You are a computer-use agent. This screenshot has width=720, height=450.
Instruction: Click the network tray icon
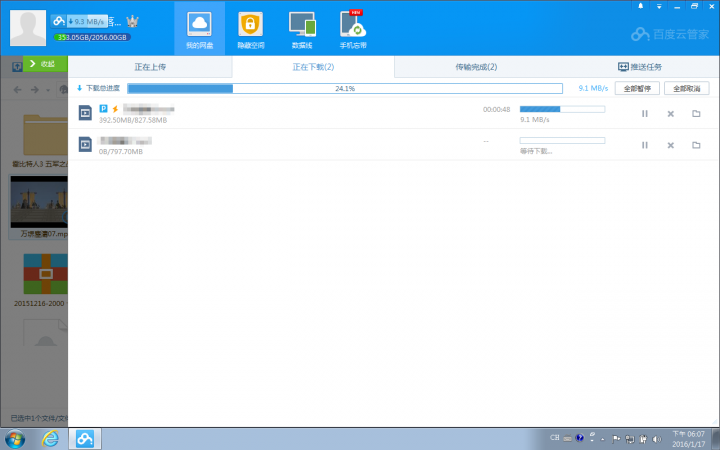[630, 439]
